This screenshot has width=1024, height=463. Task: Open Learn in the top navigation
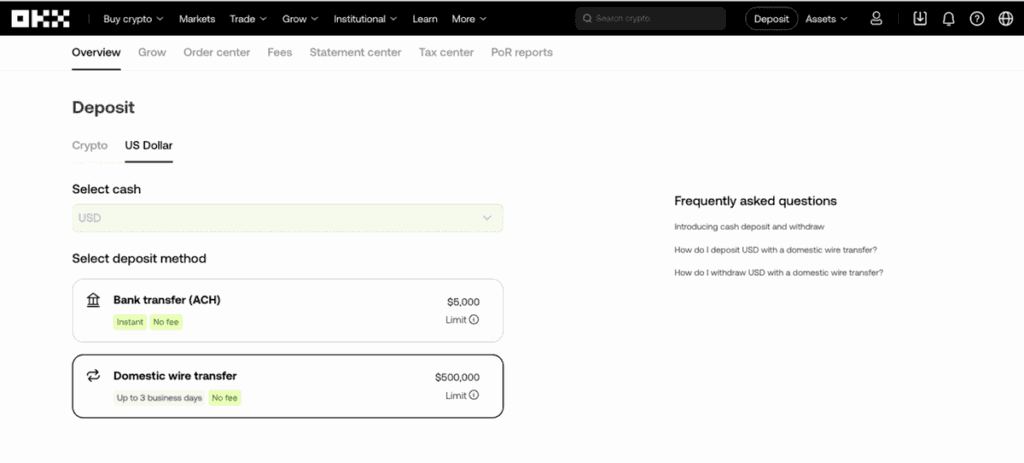coord(425,19)
